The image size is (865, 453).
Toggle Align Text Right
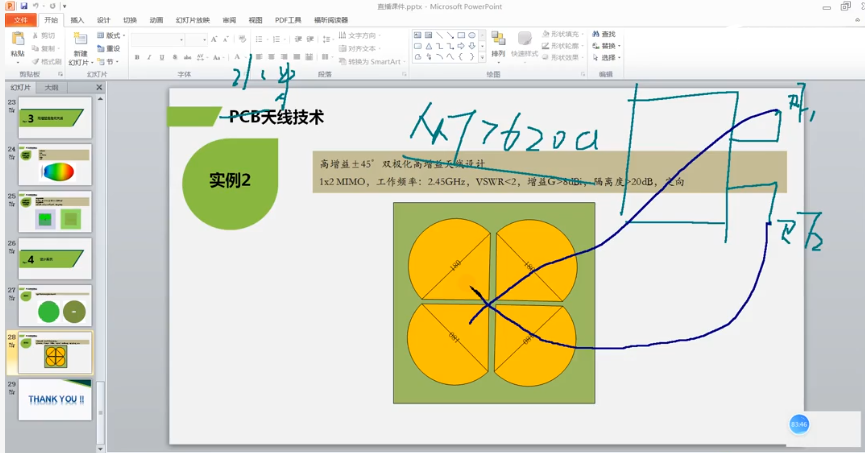(x=284, y=57)
